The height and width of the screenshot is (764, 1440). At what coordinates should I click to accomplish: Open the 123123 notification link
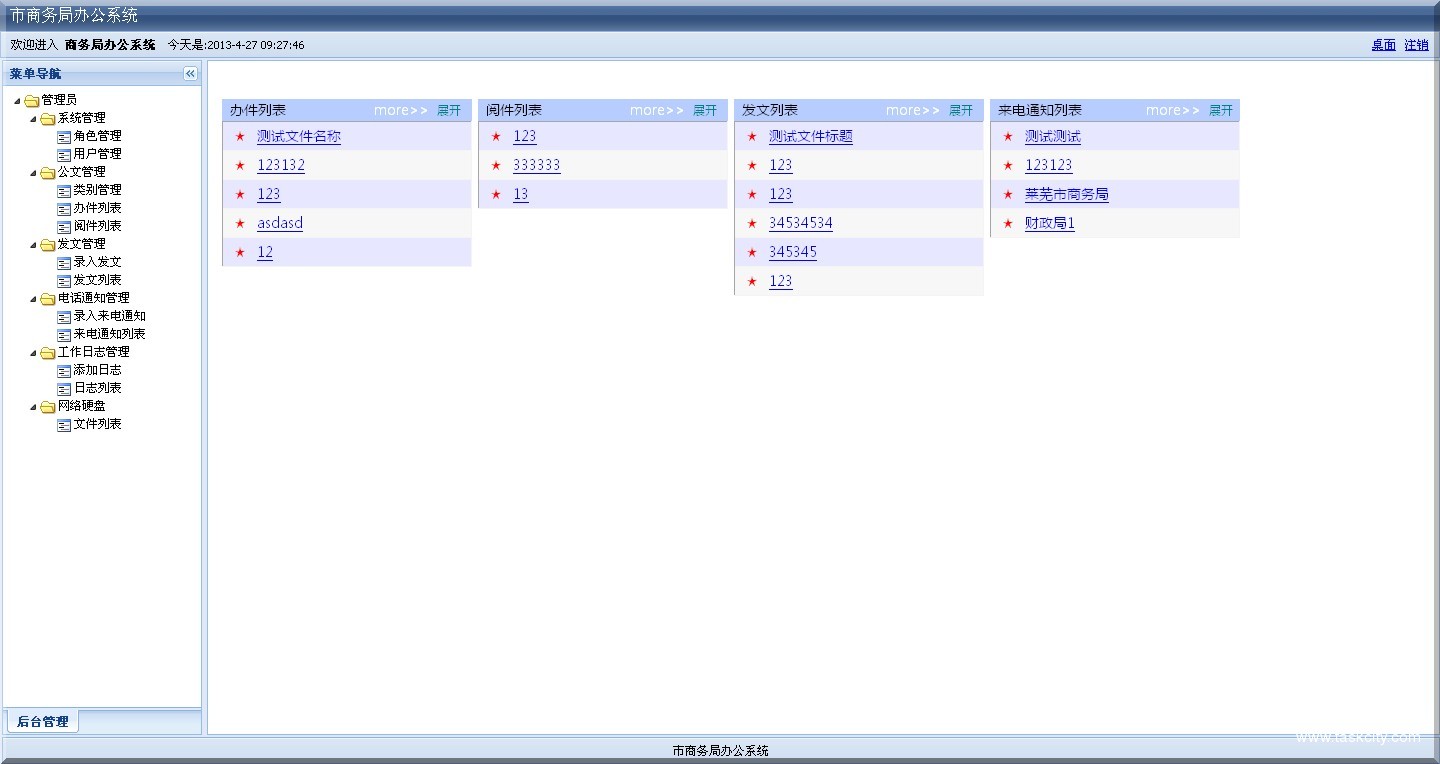(x=1049, y=165)
